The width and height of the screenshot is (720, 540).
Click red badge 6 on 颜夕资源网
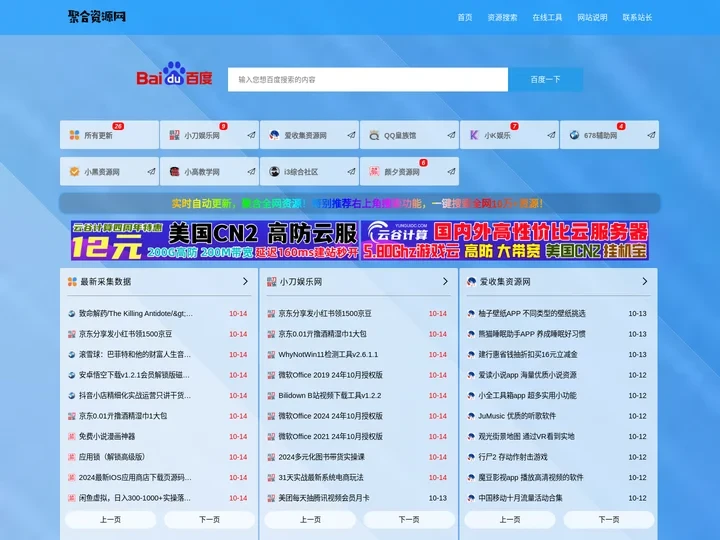tap(423, 163)
